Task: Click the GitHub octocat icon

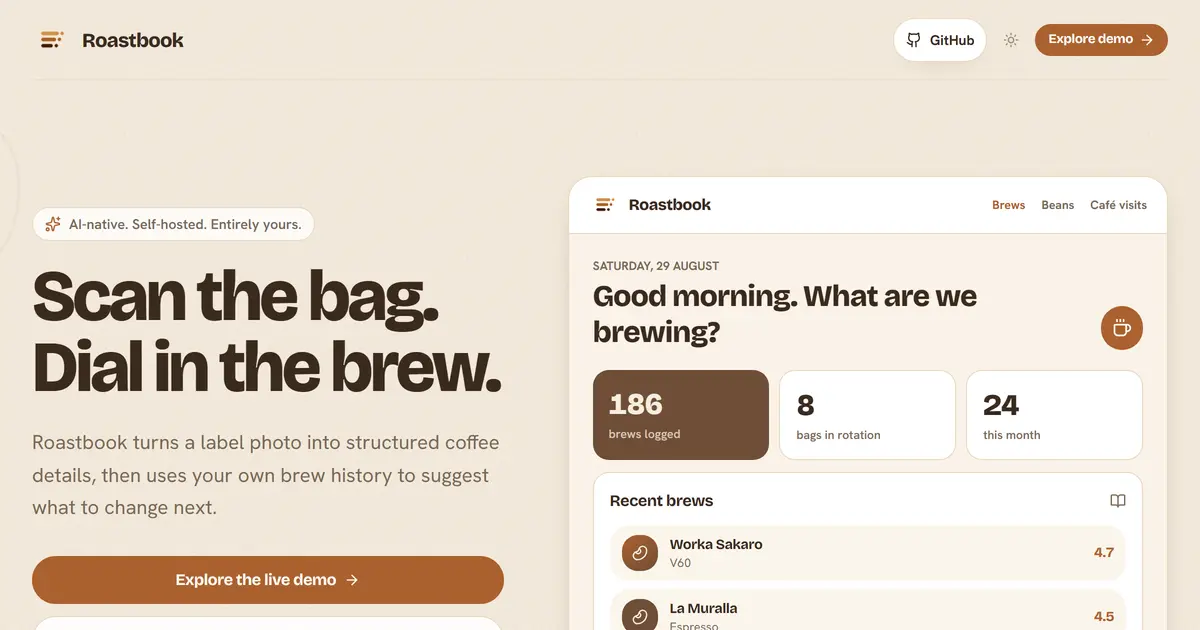Action: click(x=914, y=40)
